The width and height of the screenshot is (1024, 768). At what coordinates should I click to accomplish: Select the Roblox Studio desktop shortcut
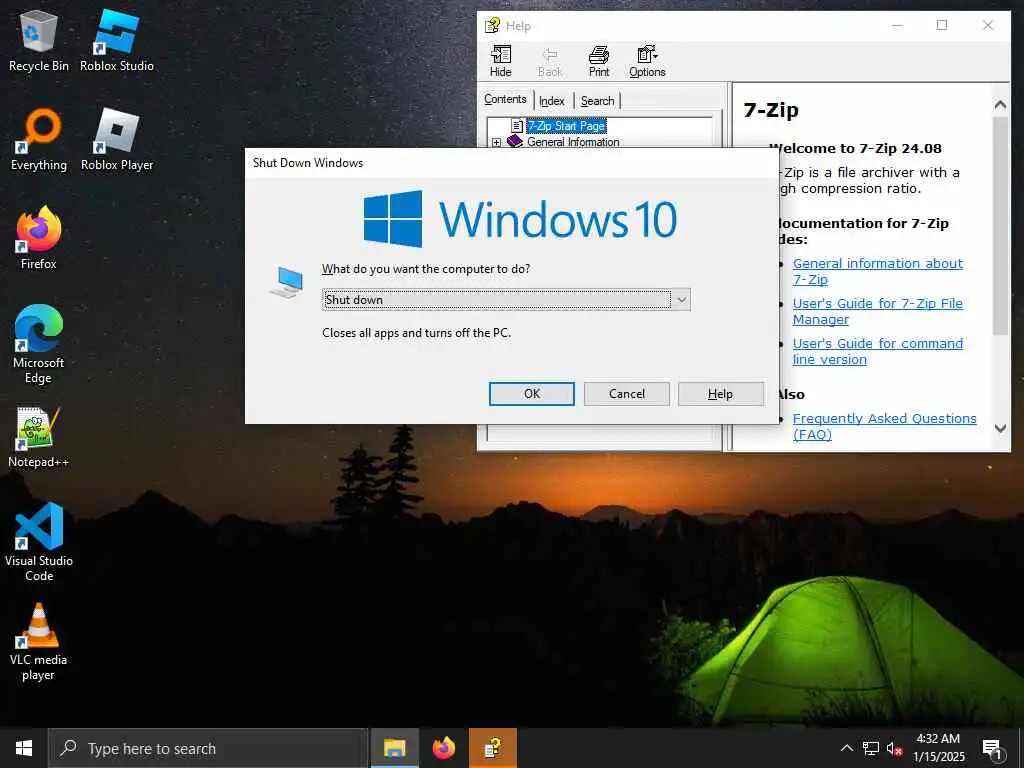[x=117, y=40]
